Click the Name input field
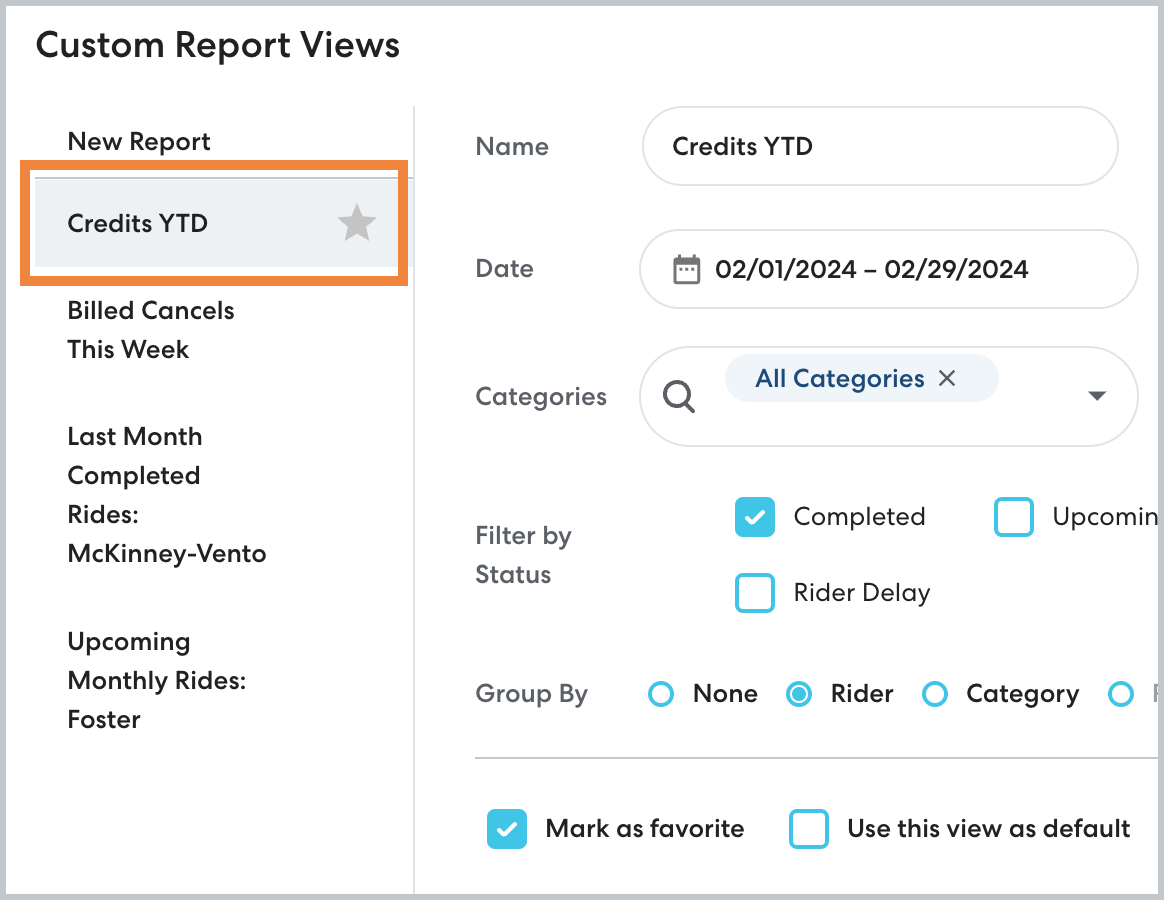The height and width of the screenshot is (900, 1164). [880, 147]
